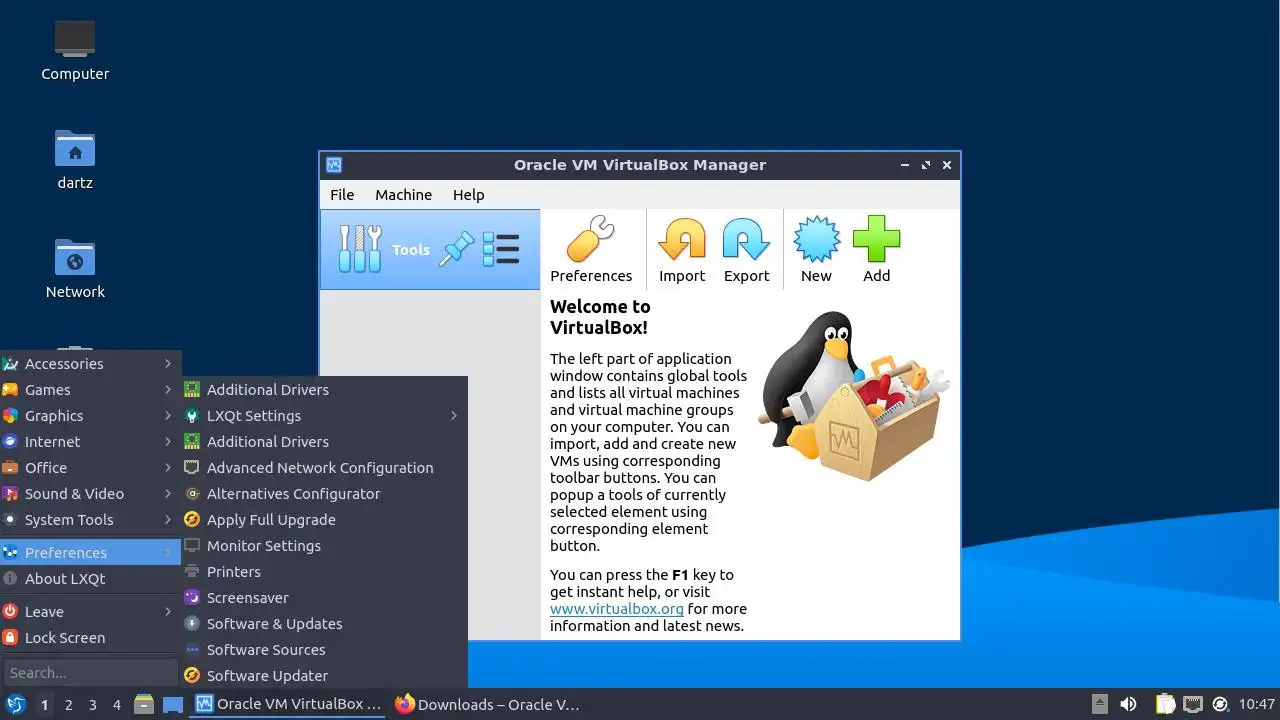Click the Import appliance toolbar icon
Screen dimensions: 1280x720
pos(682,250)
